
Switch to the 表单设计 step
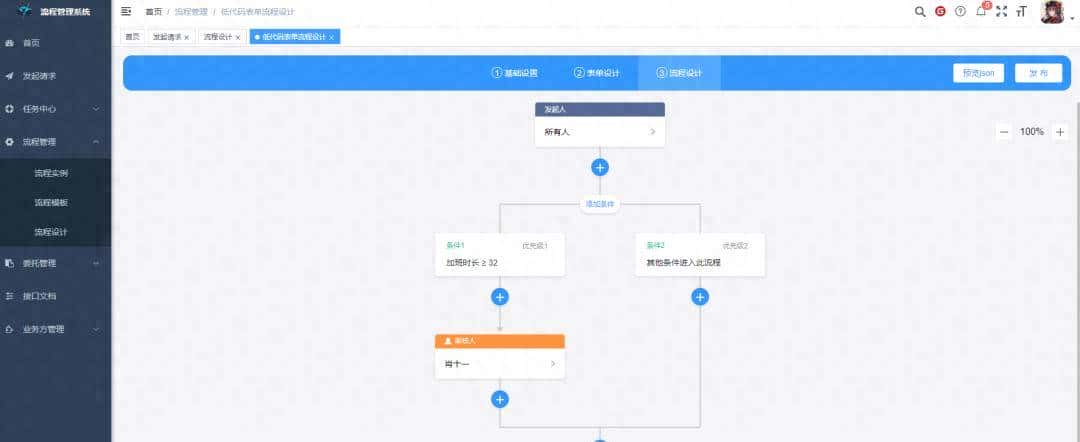(x=597, y=73)
